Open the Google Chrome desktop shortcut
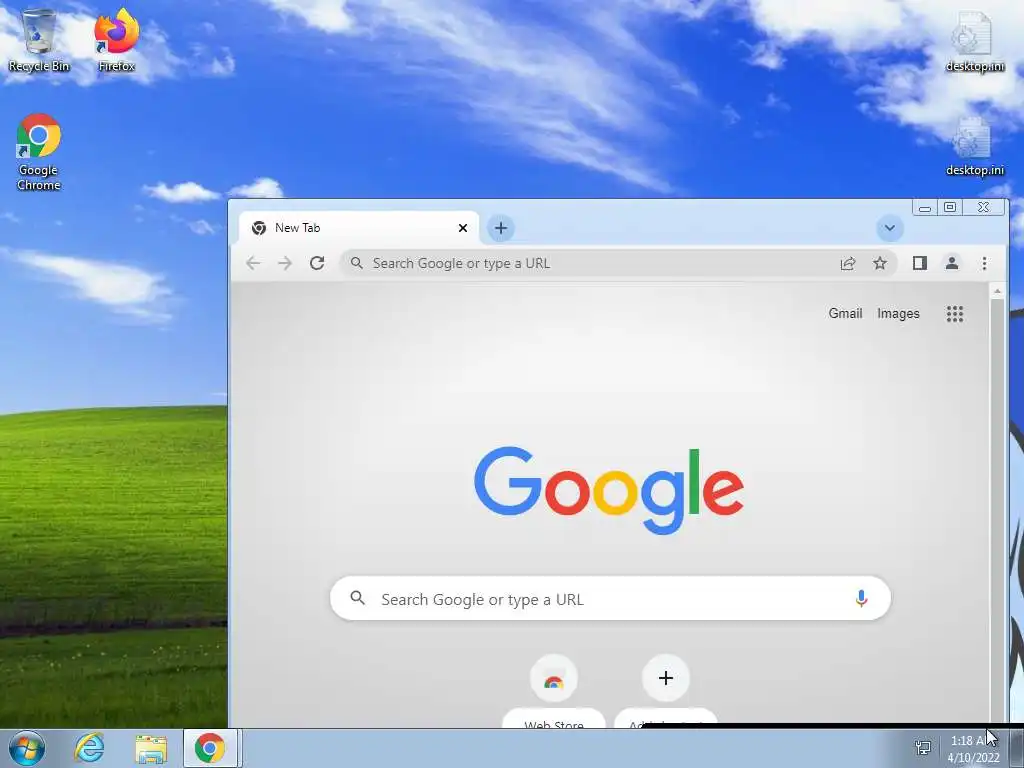Viewport: 1024px width, 768px height. 39,152
